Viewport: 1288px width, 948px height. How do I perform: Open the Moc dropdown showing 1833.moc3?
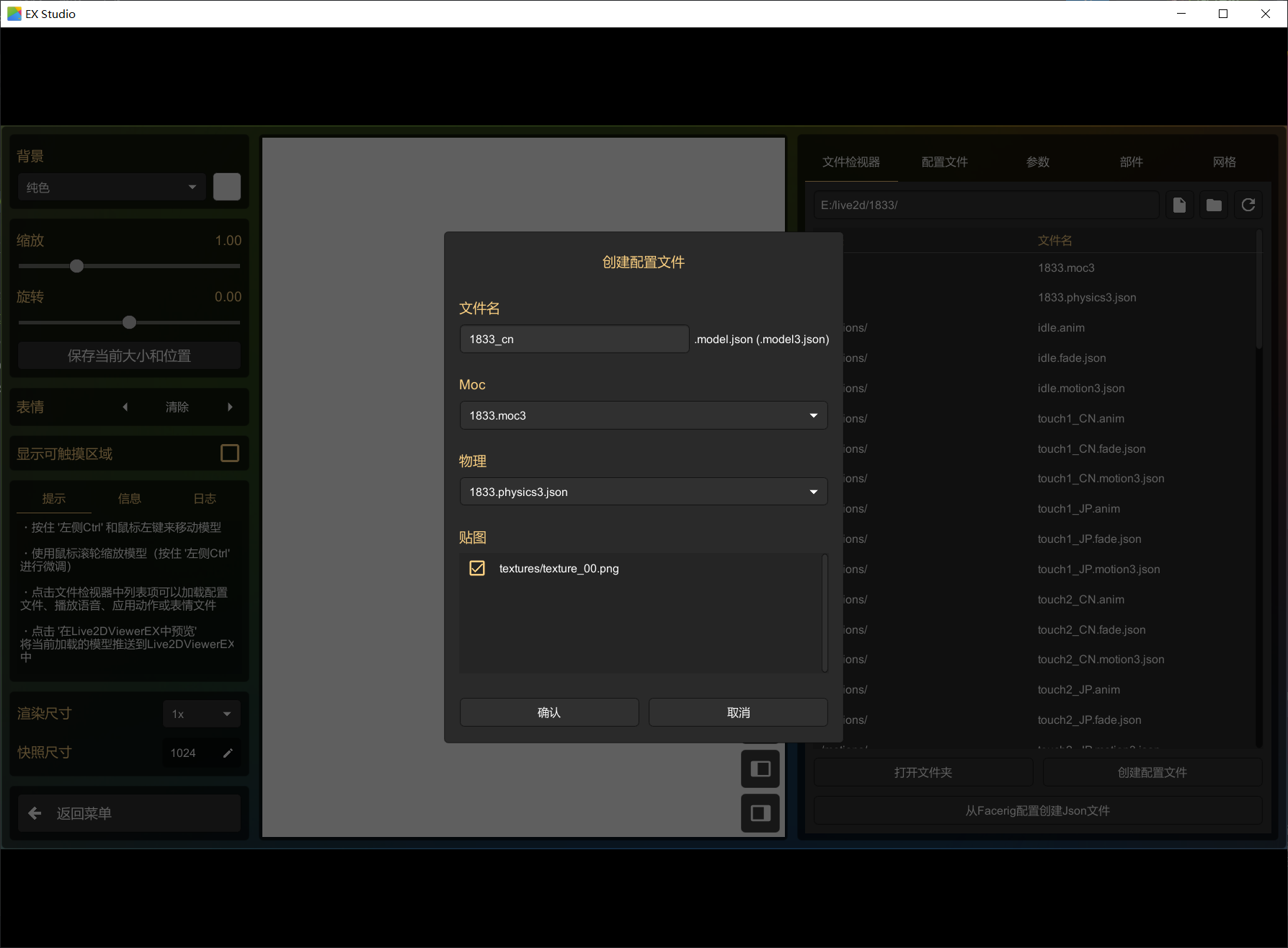pos(644,415)
